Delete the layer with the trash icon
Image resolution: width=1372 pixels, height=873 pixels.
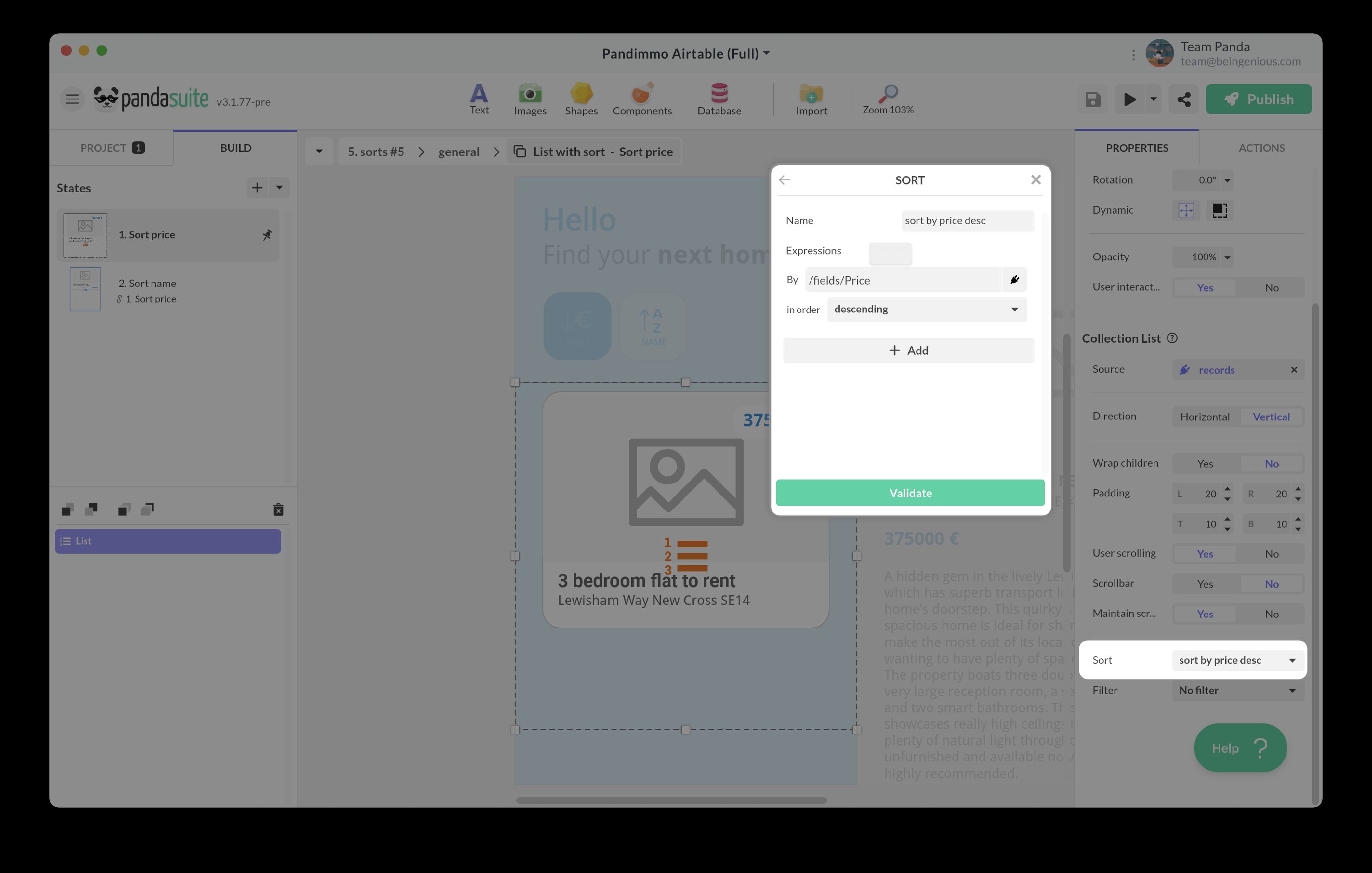pyautogui.click(x=278, y=510)
